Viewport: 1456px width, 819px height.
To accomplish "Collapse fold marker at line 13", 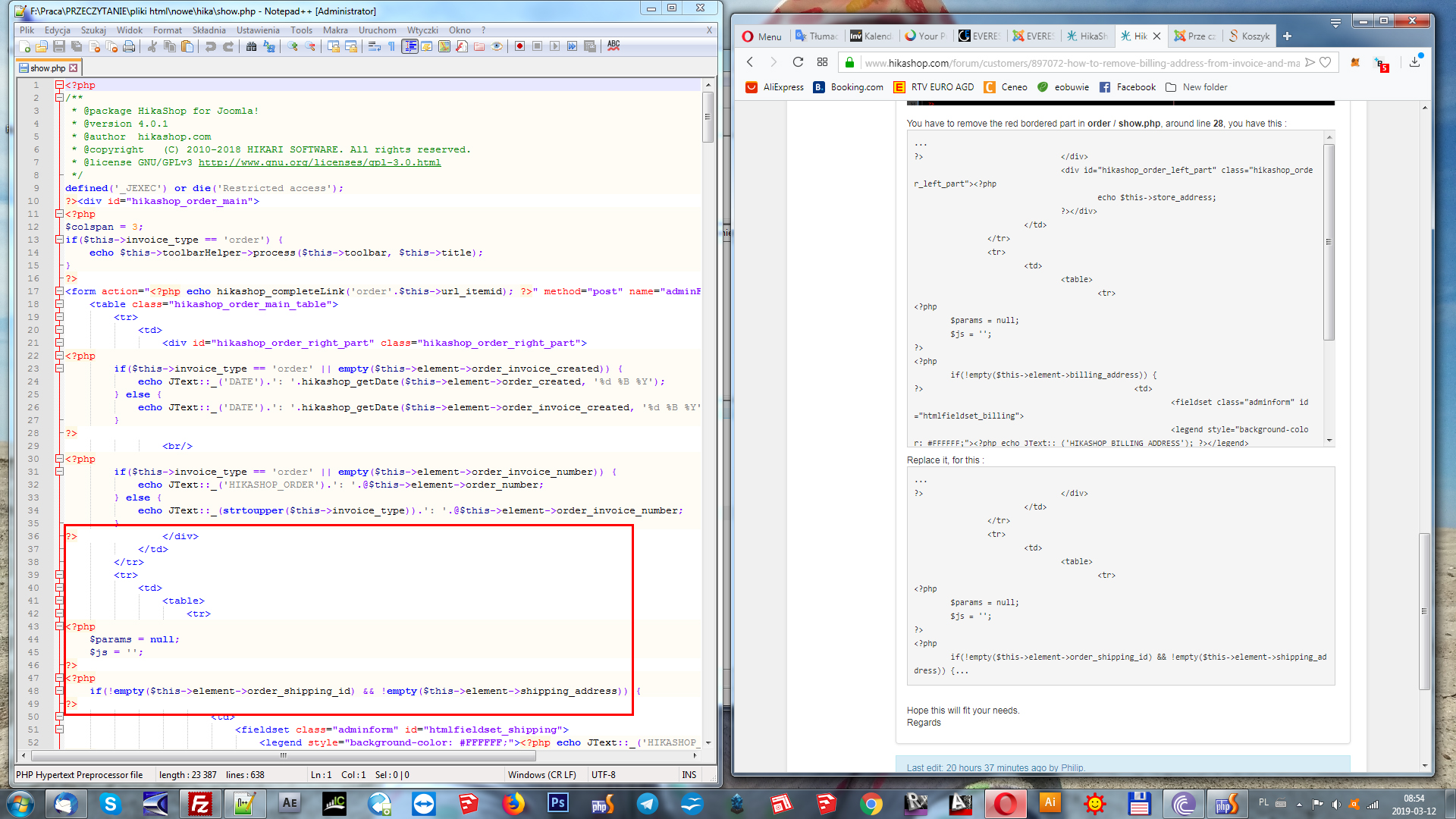I will point(59,240).
